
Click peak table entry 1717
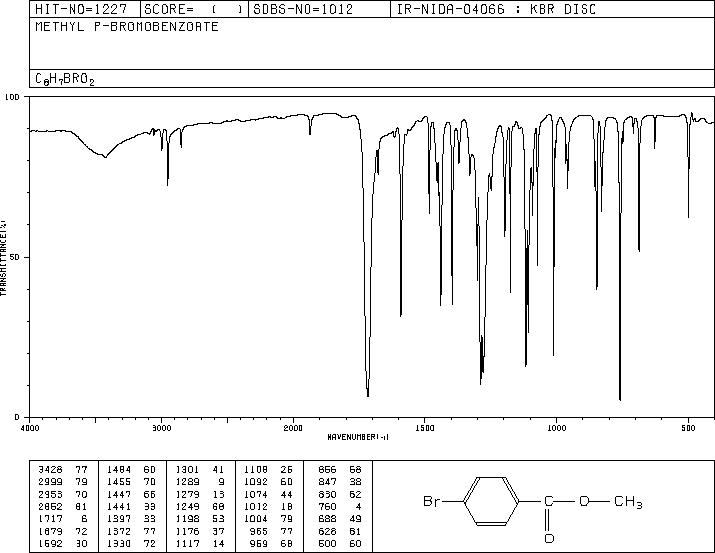pyautogui.click(x=50, y=519)
